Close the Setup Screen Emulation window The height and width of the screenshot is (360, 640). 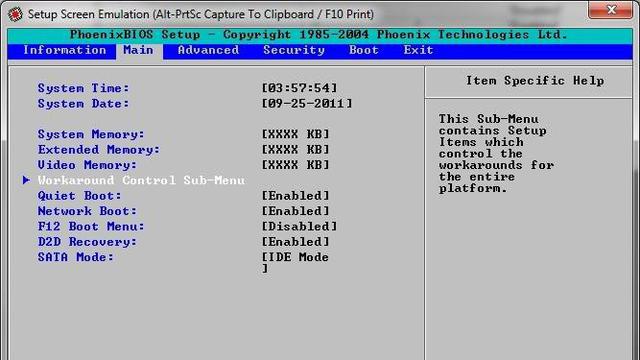610,9
